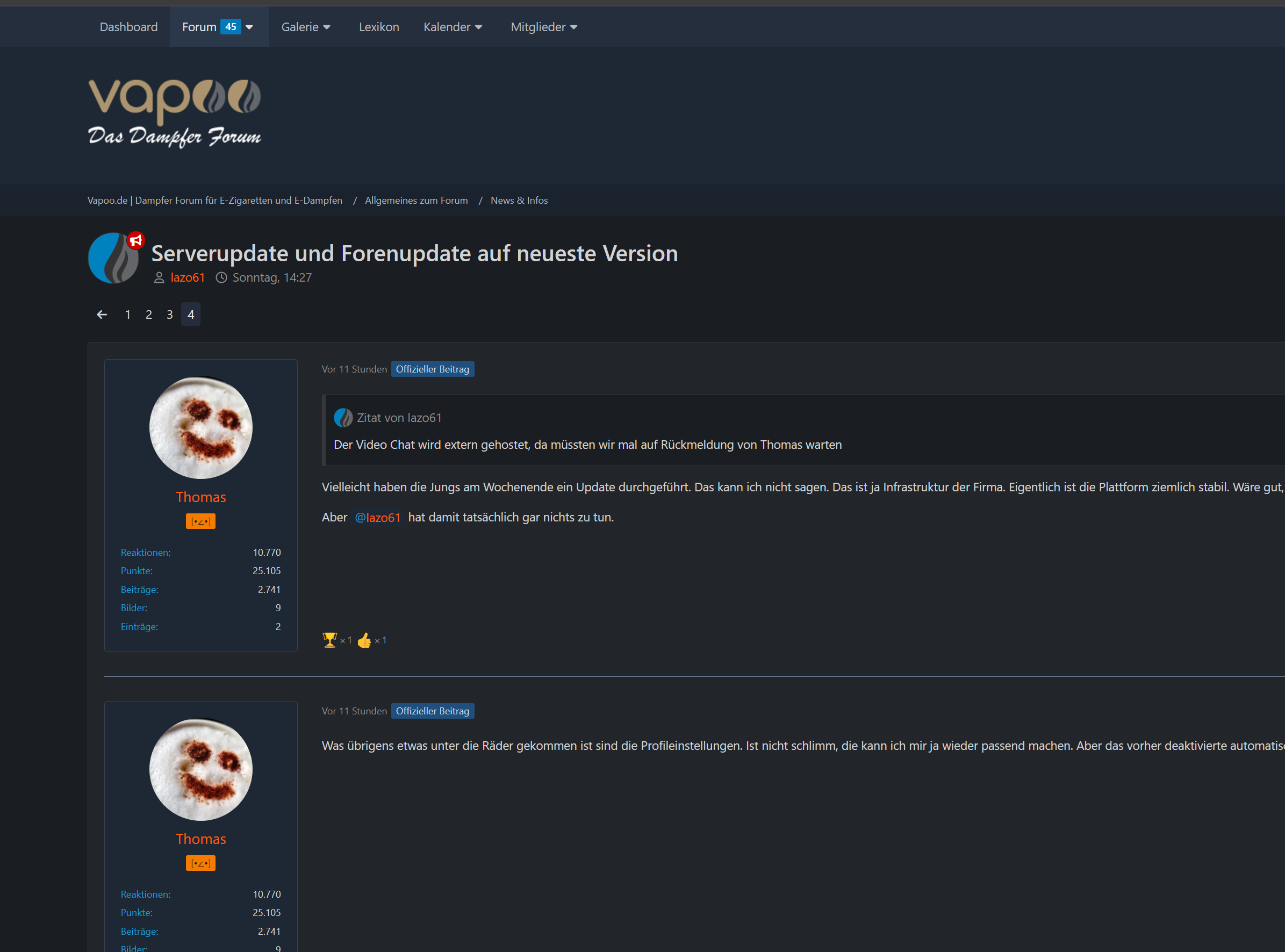Screen dimensions: 1285x952
Task: Open the Lexikon menu item
Action: point(379,27)
